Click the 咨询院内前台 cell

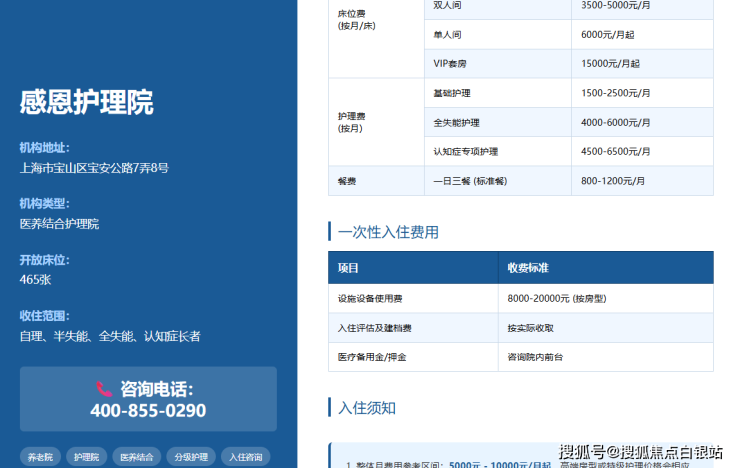(x=606, y=357)
